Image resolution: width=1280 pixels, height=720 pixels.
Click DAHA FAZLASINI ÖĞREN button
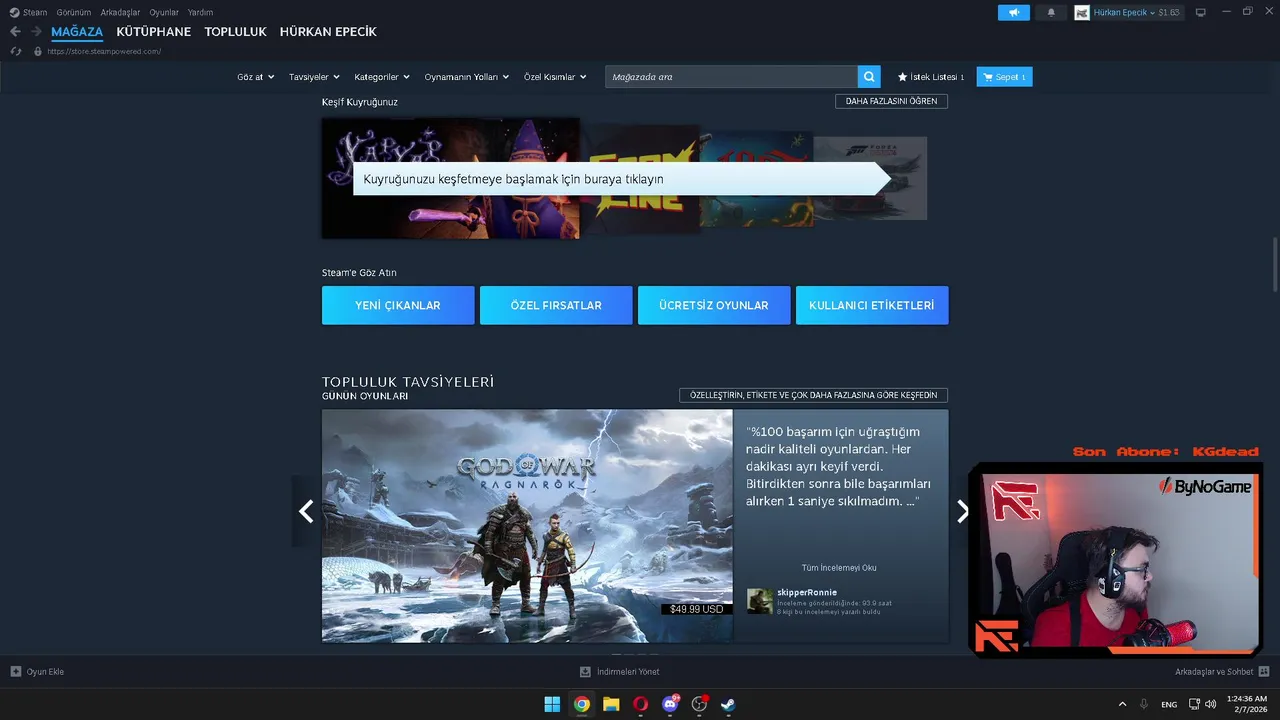(x=891, y=101)
